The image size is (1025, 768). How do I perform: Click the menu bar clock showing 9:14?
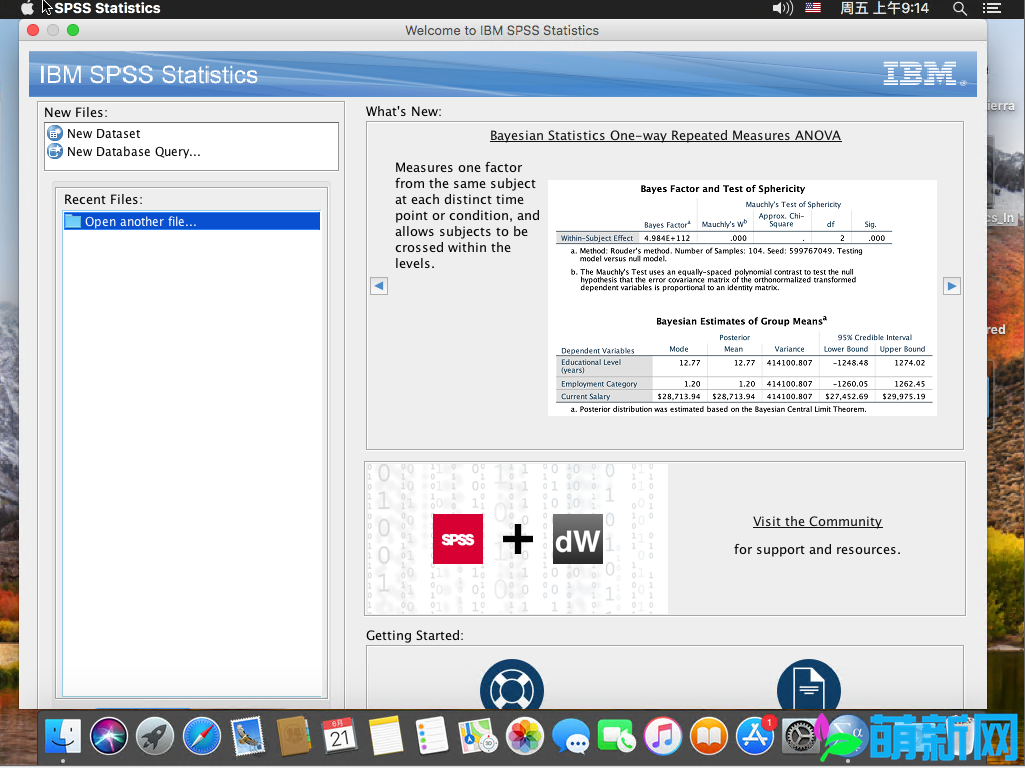(884, 8)
